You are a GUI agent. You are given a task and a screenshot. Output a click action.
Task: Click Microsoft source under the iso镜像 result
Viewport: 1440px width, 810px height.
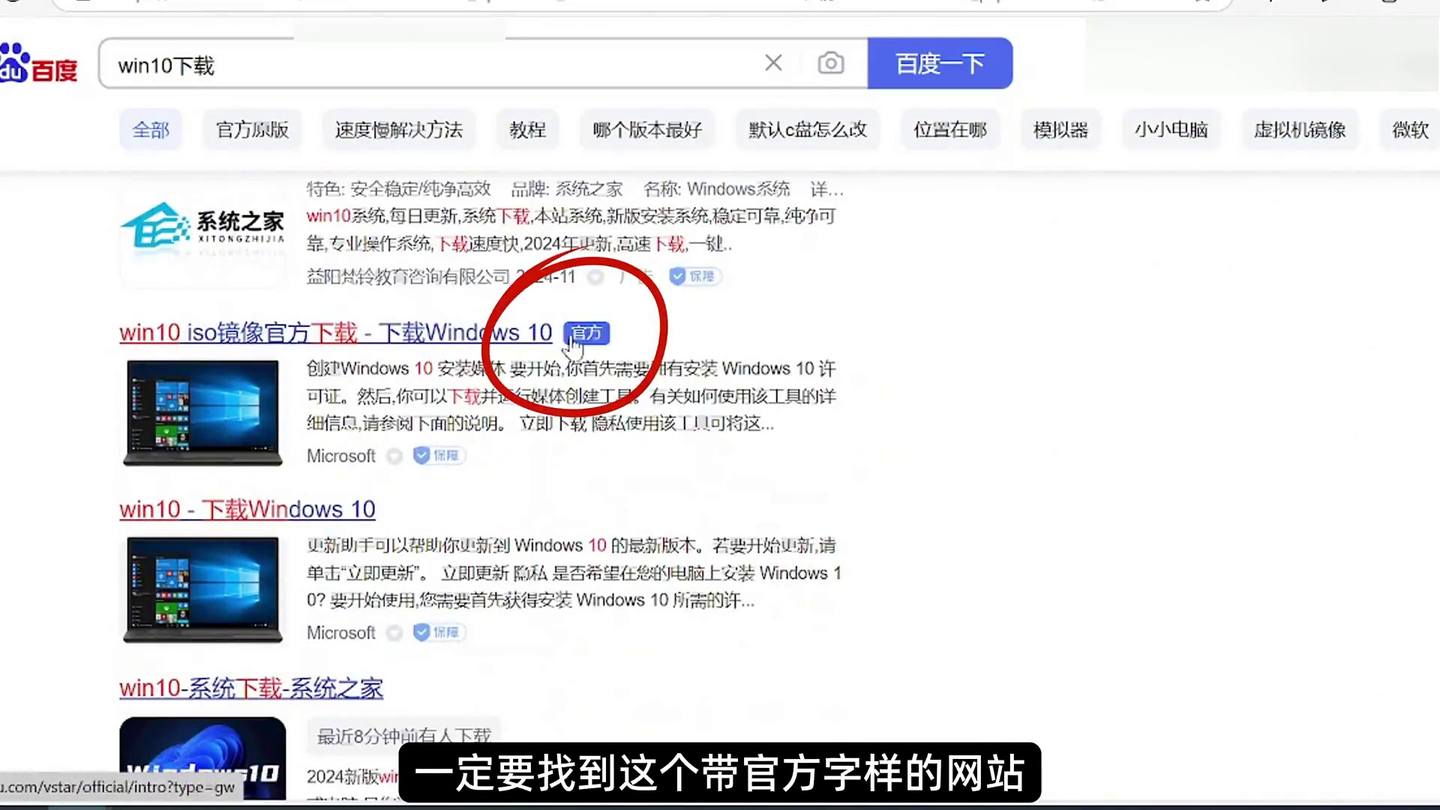click(x=341, y=456)
